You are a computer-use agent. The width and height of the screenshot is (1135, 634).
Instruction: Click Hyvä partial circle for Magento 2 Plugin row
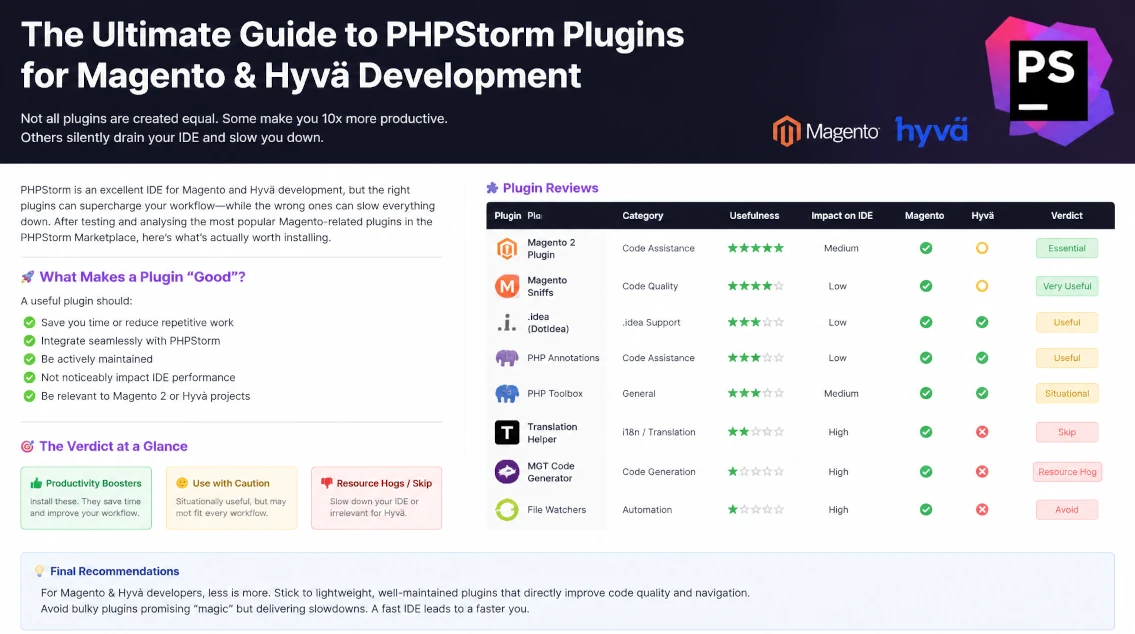tap(982, 248)
